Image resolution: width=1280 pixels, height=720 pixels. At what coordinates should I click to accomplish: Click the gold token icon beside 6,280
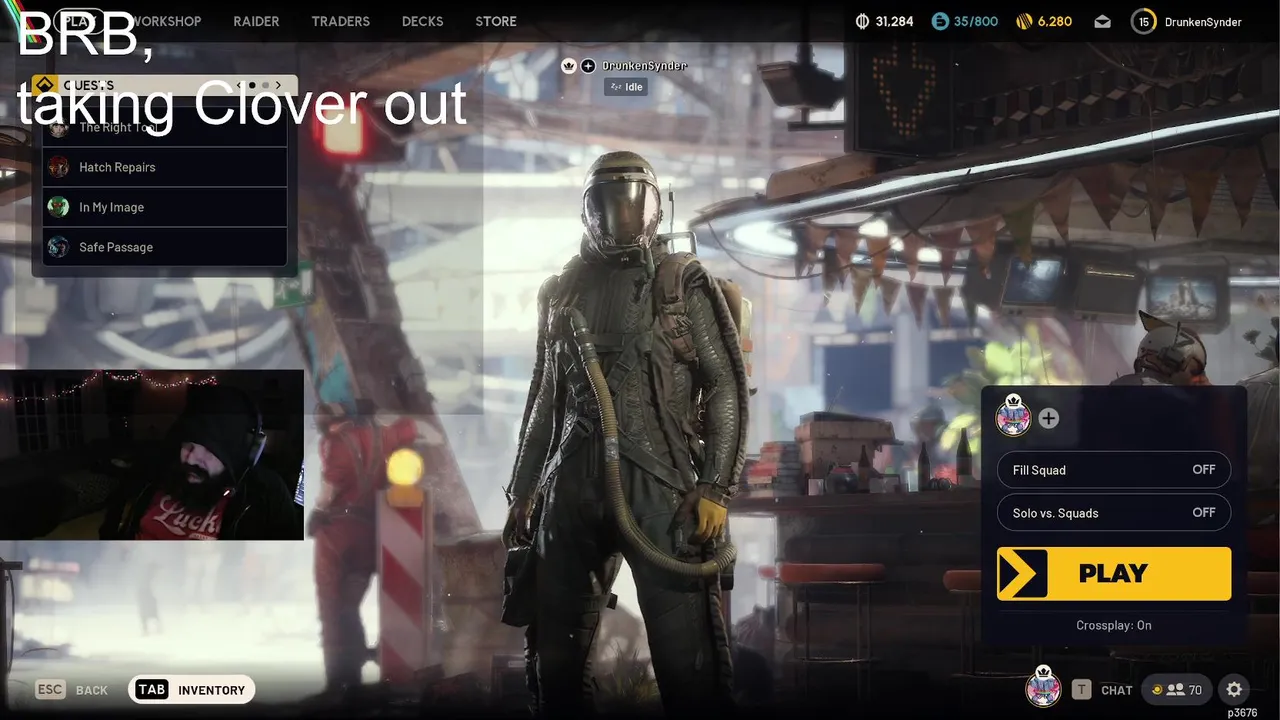[x=1023, y=21]
